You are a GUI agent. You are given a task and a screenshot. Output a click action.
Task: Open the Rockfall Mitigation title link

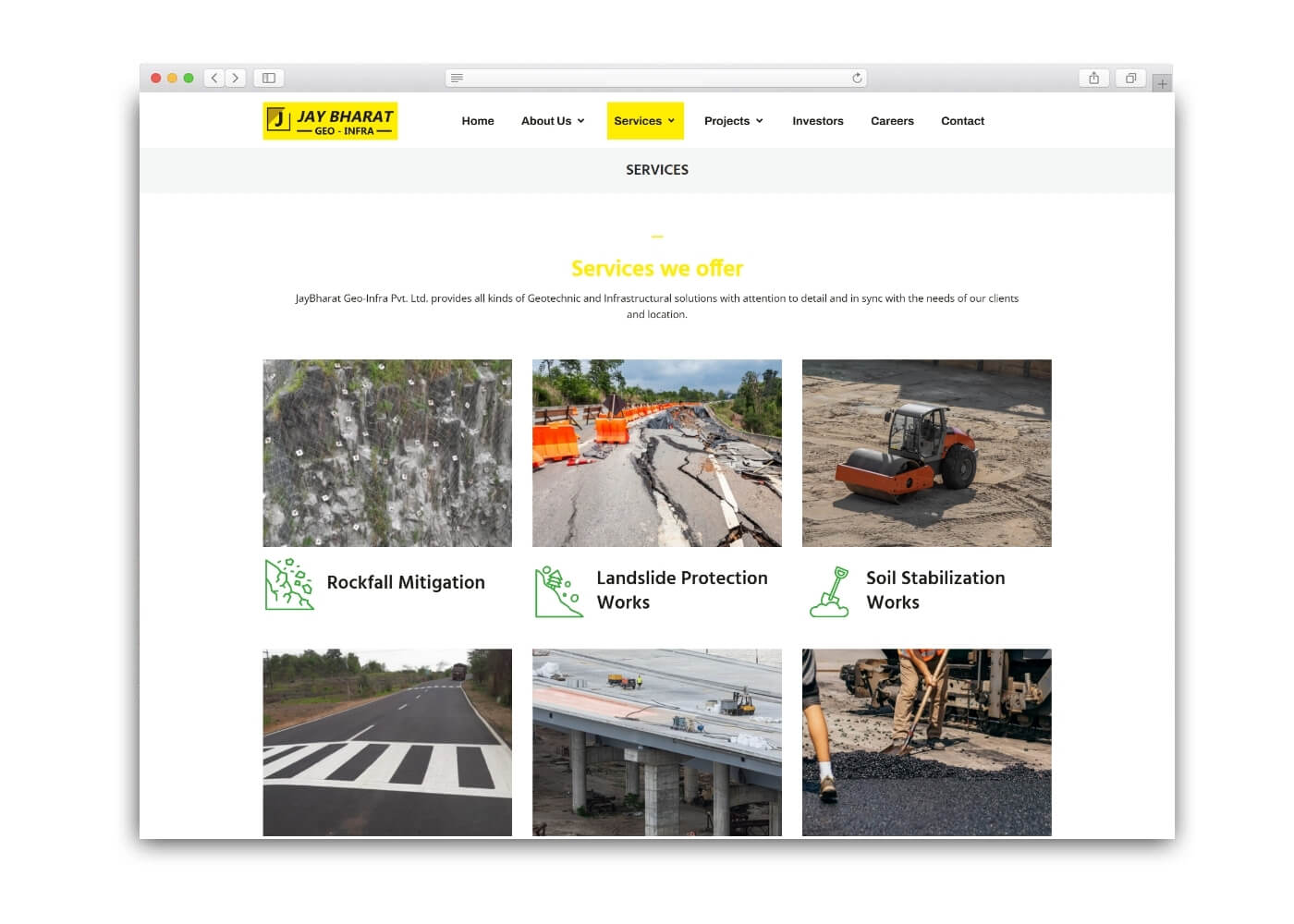tap(406, 582)
